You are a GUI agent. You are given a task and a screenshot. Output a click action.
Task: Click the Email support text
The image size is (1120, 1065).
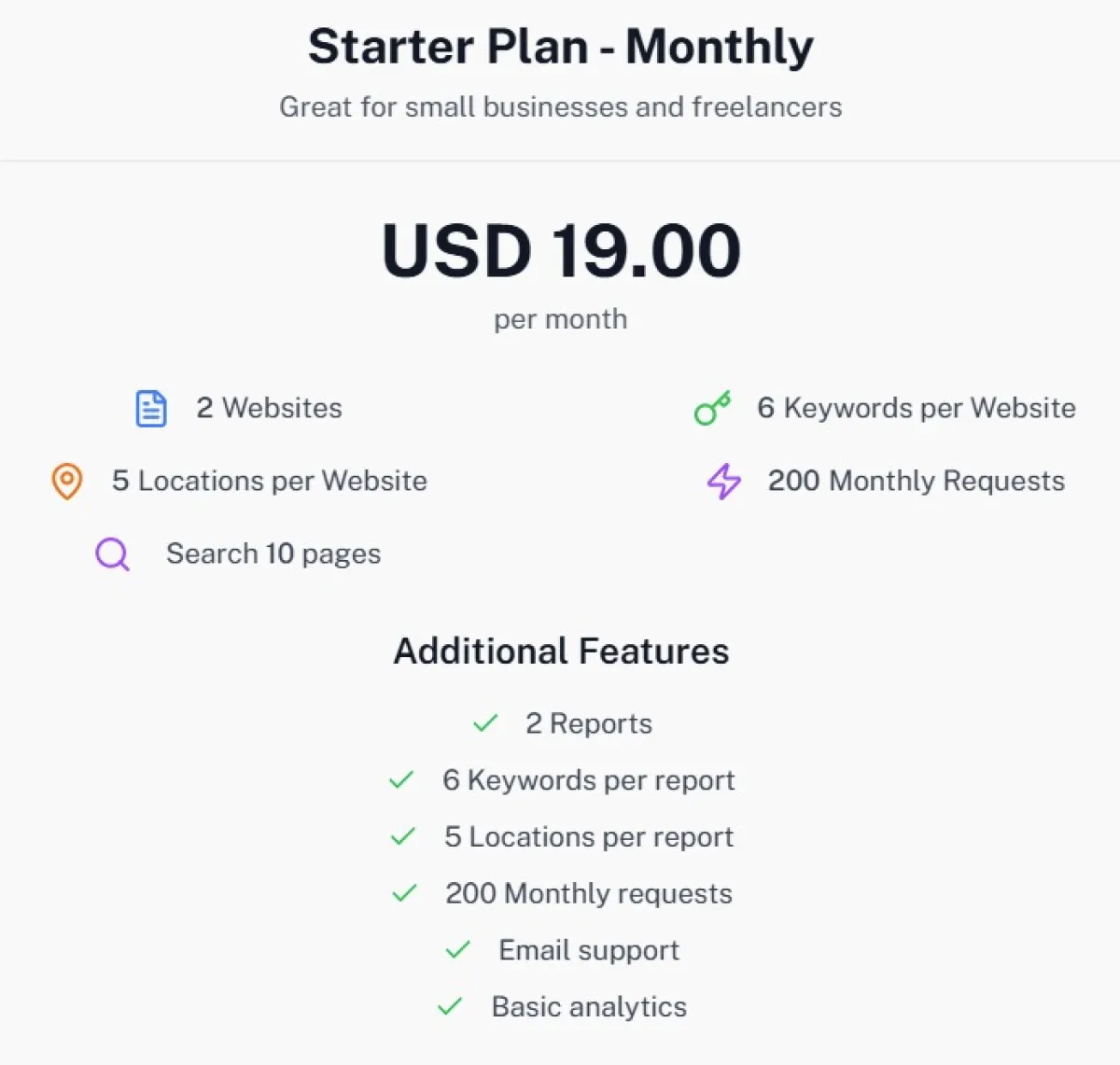point(589,950)
